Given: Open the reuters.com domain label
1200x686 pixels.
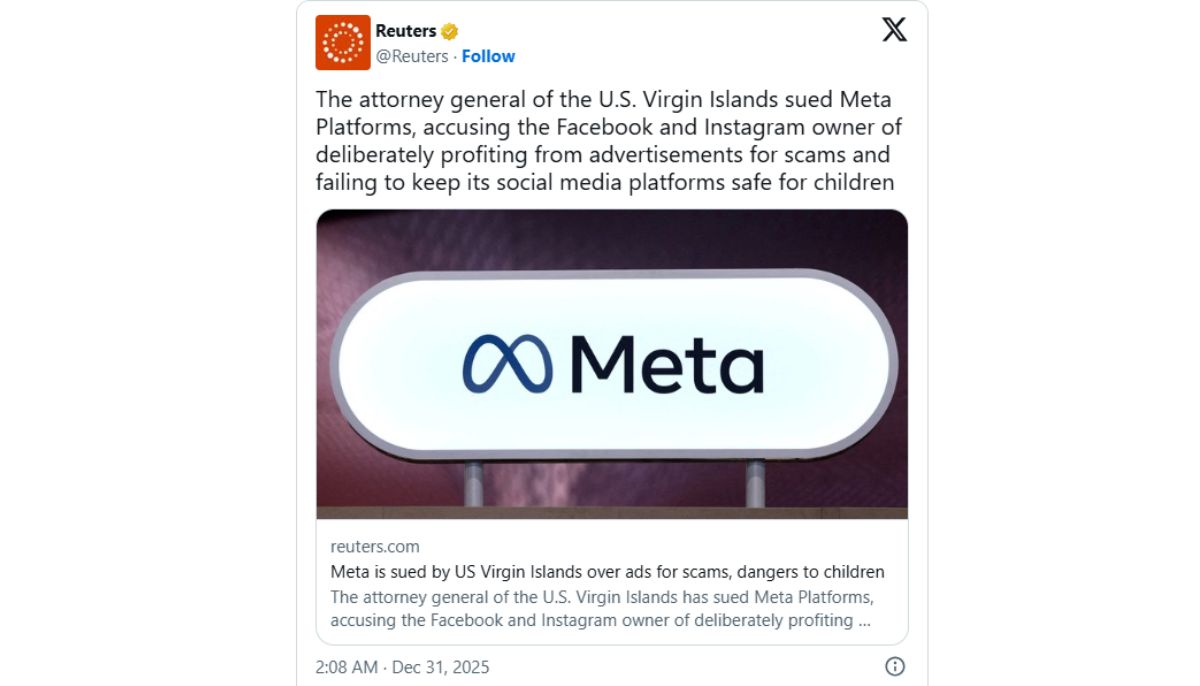Looking at the screenshot, I should tap(375, 546).
